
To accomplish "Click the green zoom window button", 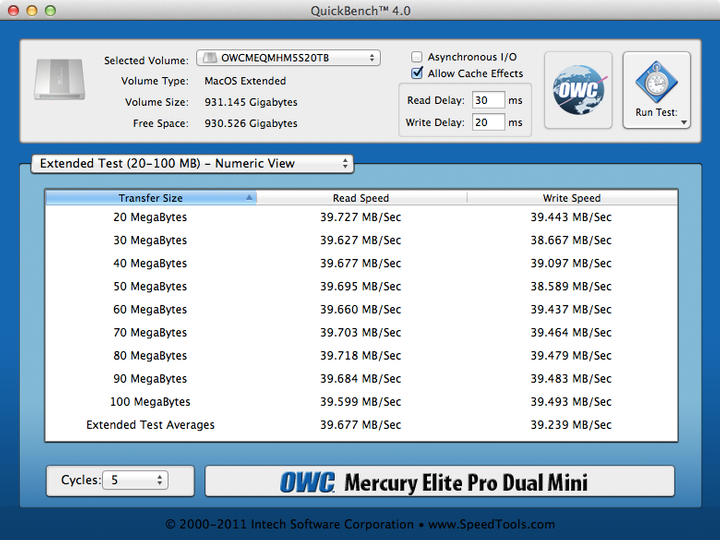I will click(x=51, y=10).
